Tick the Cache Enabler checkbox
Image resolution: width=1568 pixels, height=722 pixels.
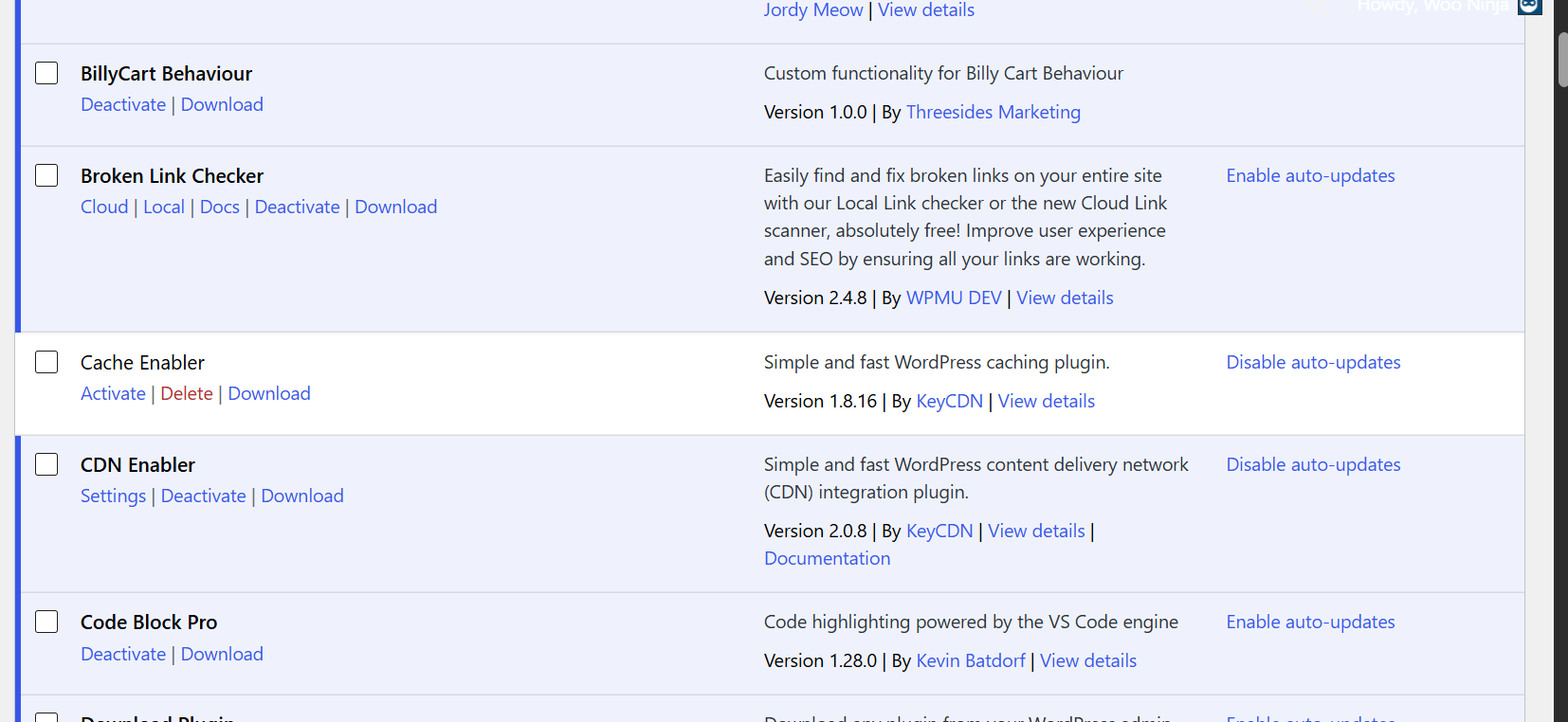46,362
